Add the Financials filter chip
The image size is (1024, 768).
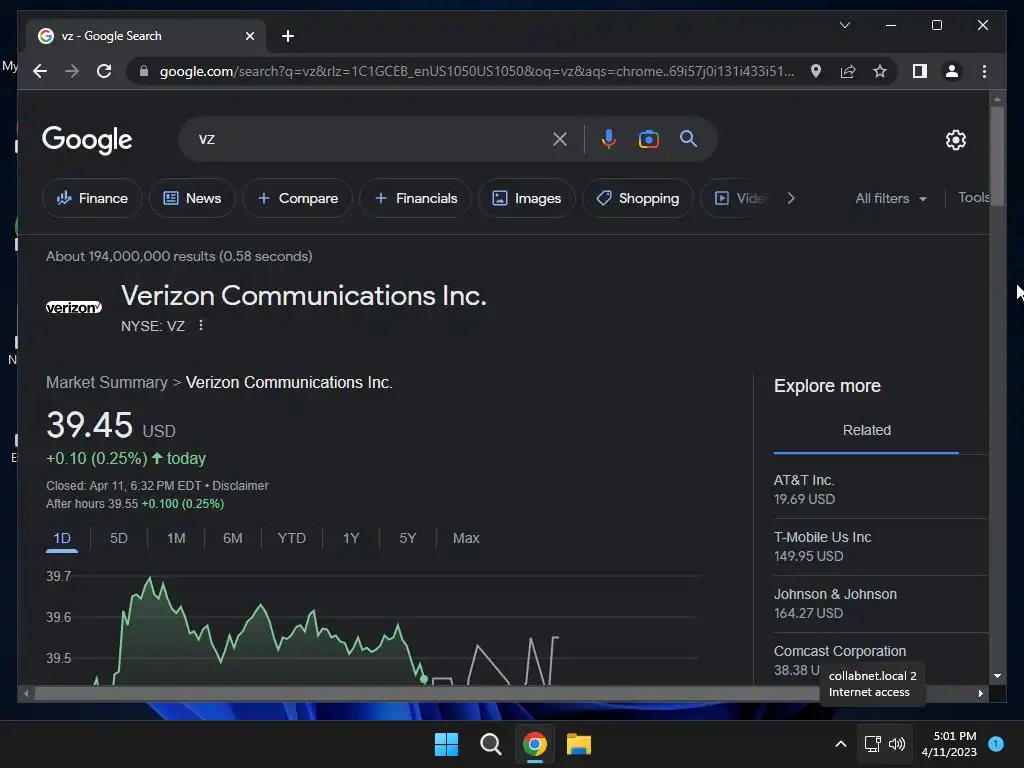point(415,198)
